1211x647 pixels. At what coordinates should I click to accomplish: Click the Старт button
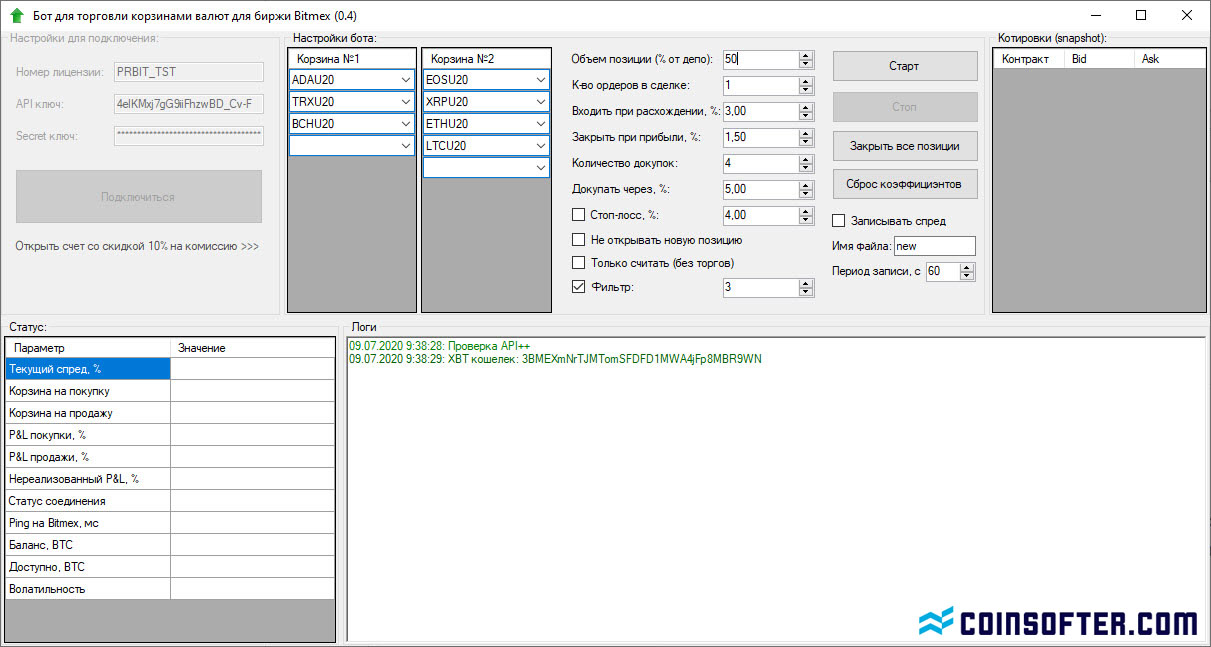[905, 66]
